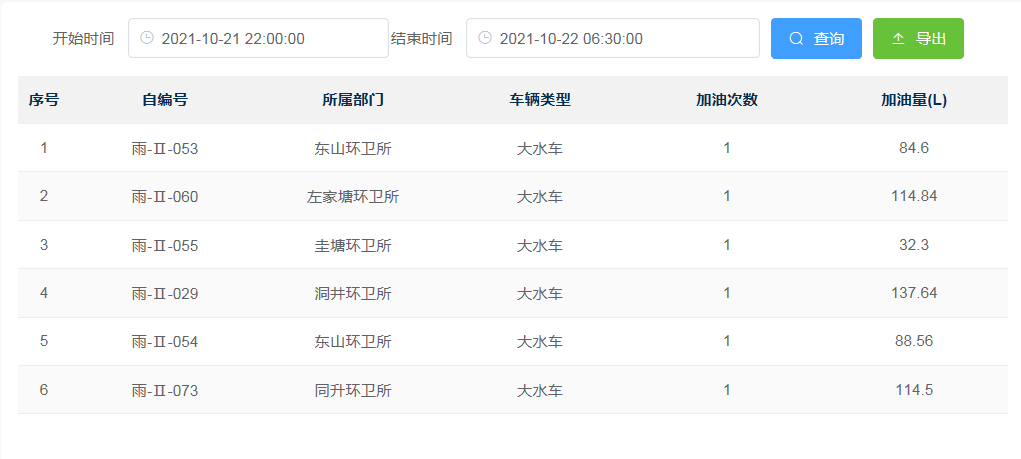Click 大水车 in row 雨-II-029
This screenshot has width=1021, height=459.
(540, 294)
